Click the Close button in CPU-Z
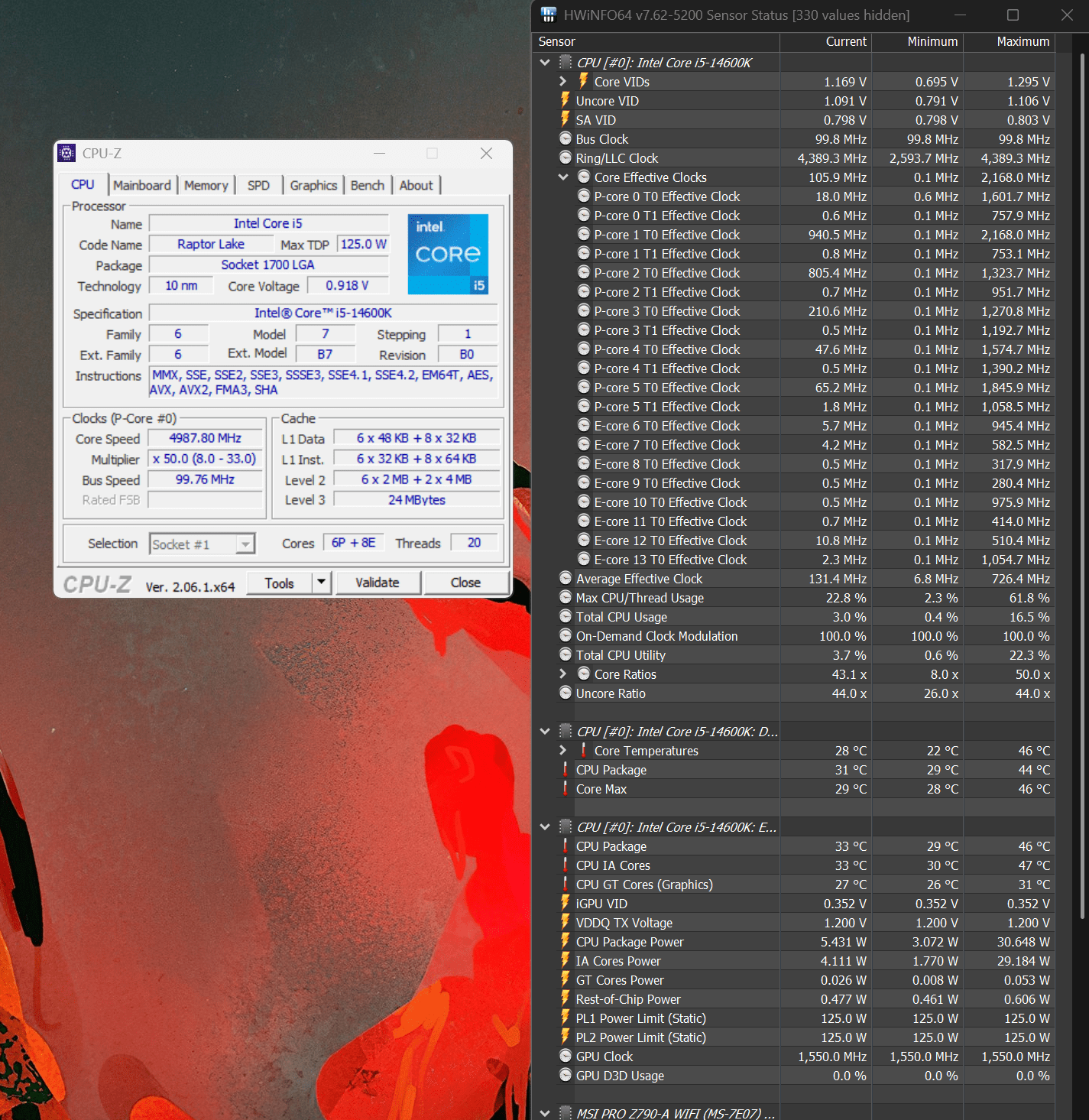The image size is (1089, 1120). (466, 583)
